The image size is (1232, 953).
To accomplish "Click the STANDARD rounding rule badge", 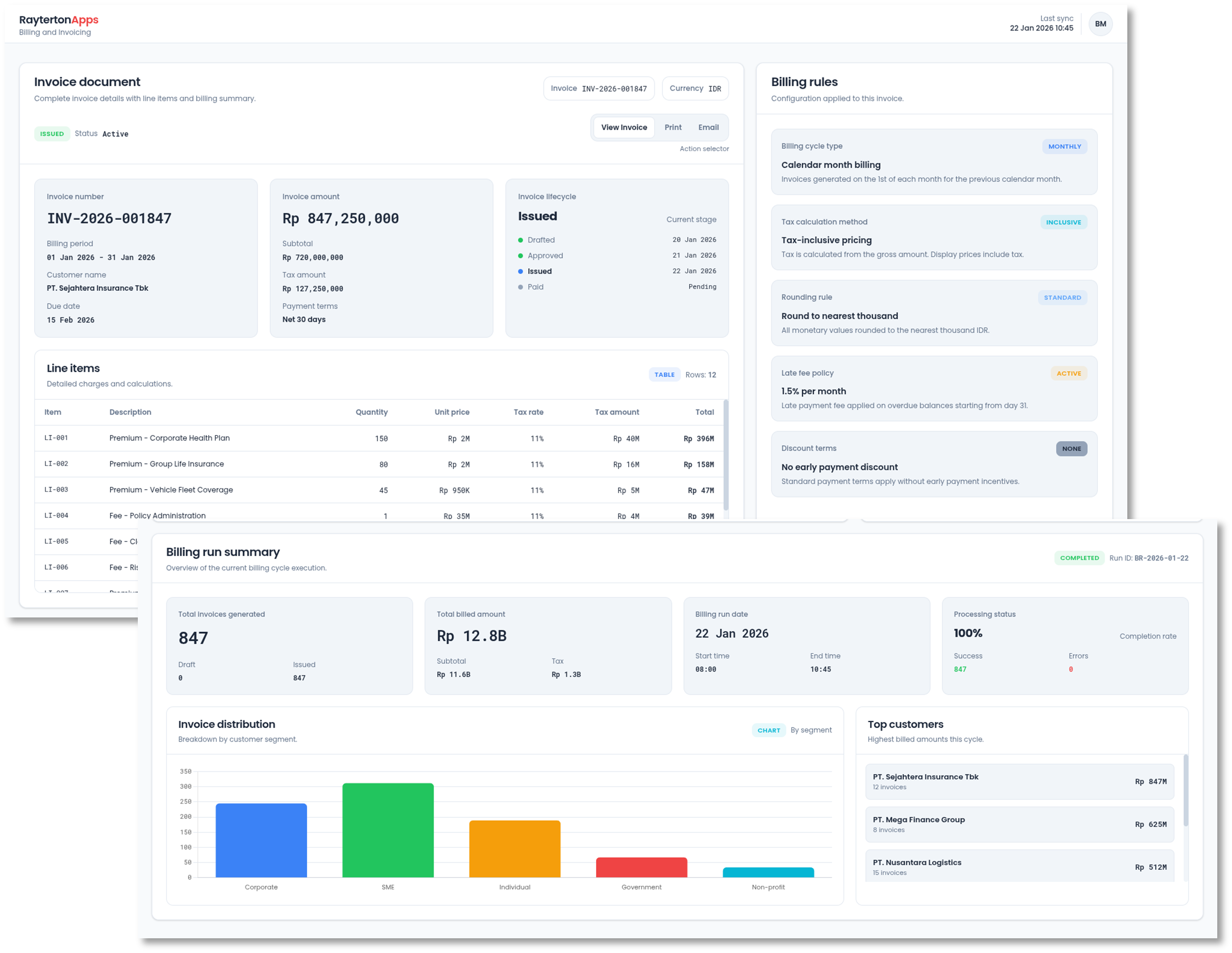I will (x=1062, y=297).
